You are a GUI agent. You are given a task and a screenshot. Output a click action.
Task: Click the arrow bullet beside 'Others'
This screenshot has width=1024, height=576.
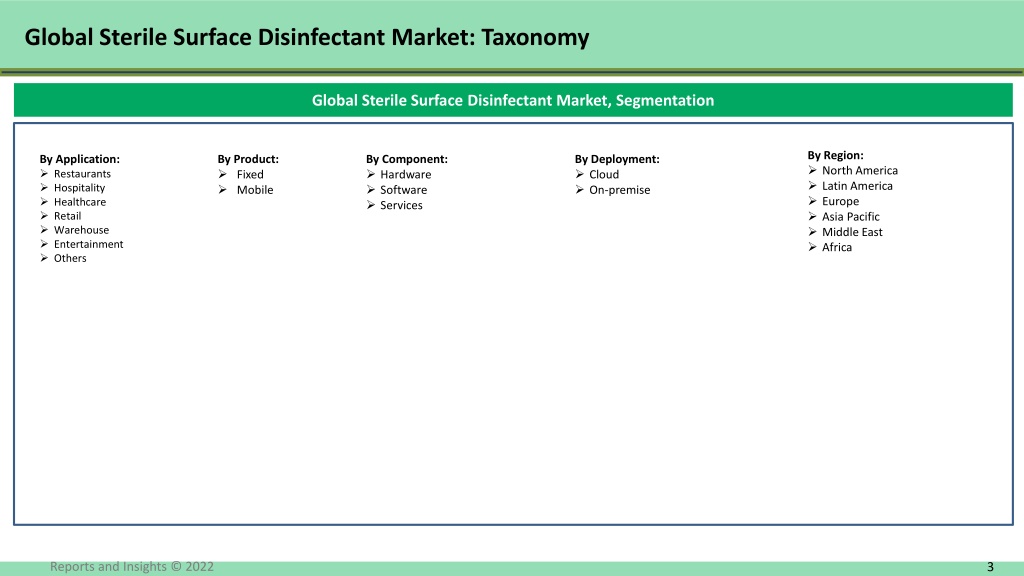point(44,258)
